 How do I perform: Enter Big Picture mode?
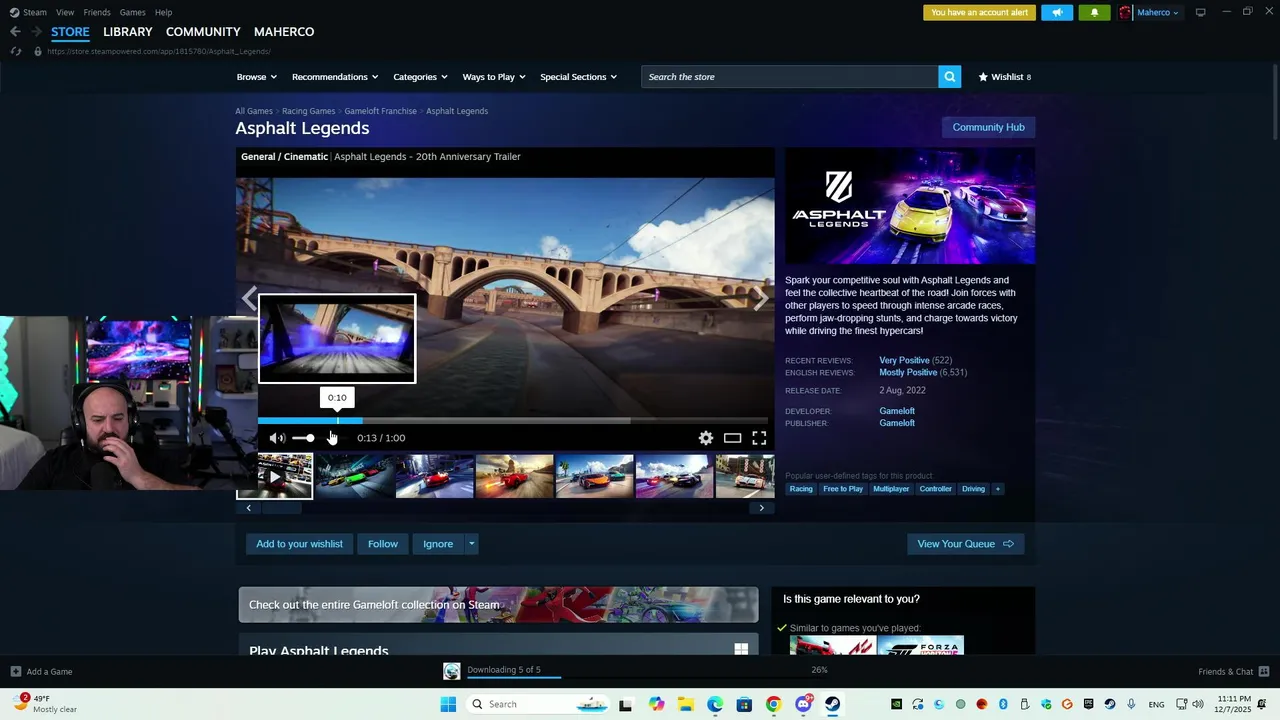click(x=1200, y=12)
